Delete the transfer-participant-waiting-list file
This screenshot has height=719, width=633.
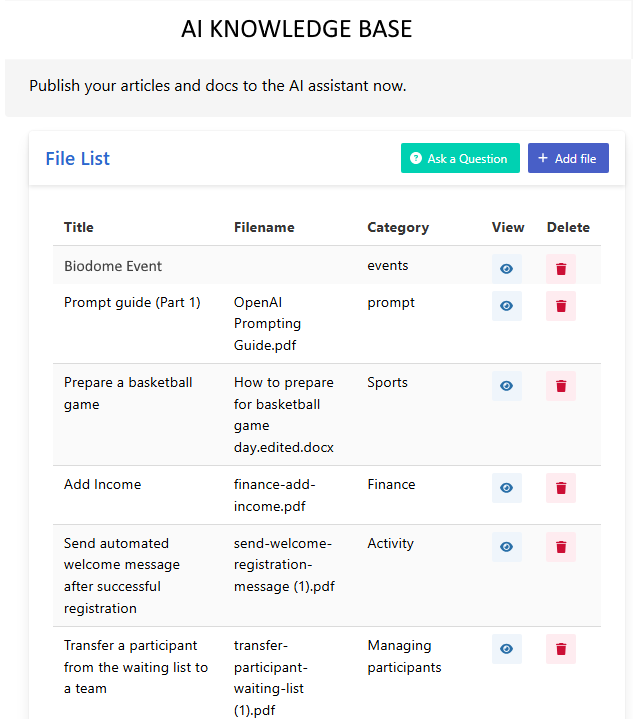(x=561, y=649)
